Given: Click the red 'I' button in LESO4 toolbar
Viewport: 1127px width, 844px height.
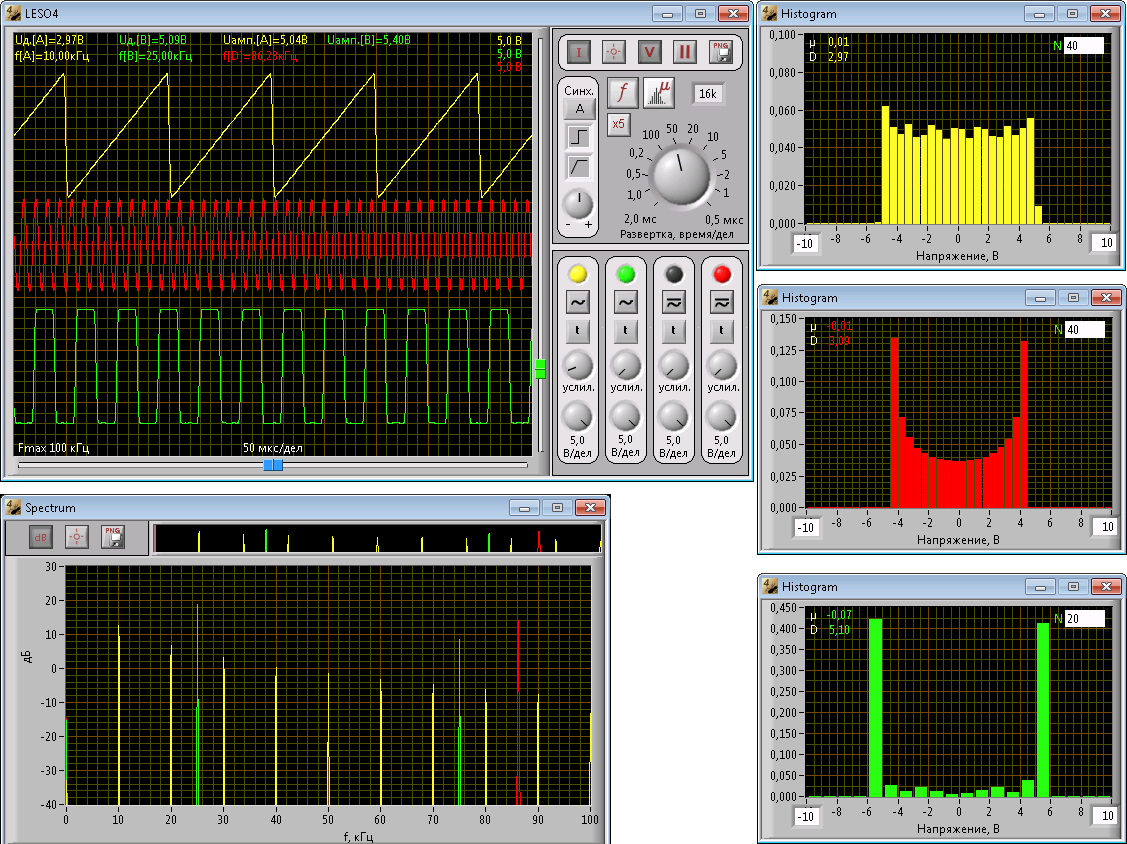Looking at the screenshot, I should (x=578, y=52).
